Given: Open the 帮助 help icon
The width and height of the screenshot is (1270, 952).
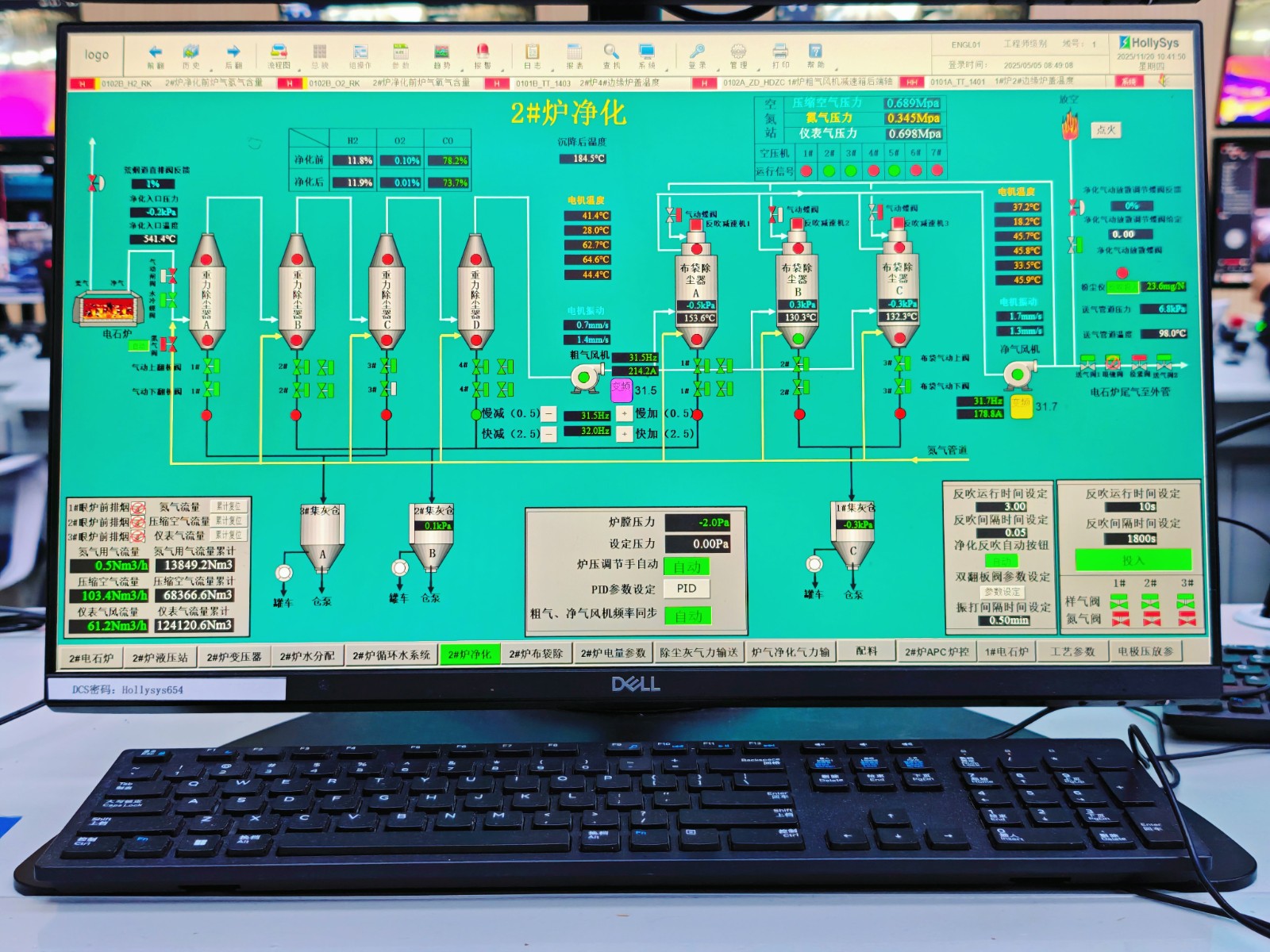Looking at the screenshot, I should click(x=815, y=52).
